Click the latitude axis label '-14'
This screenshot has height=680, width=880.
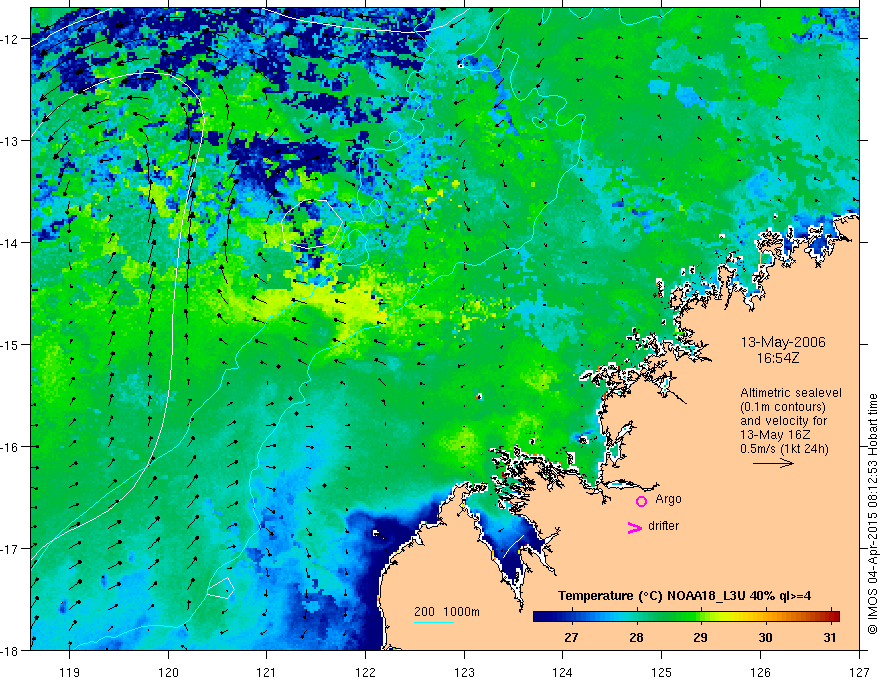tap(12, 243)
